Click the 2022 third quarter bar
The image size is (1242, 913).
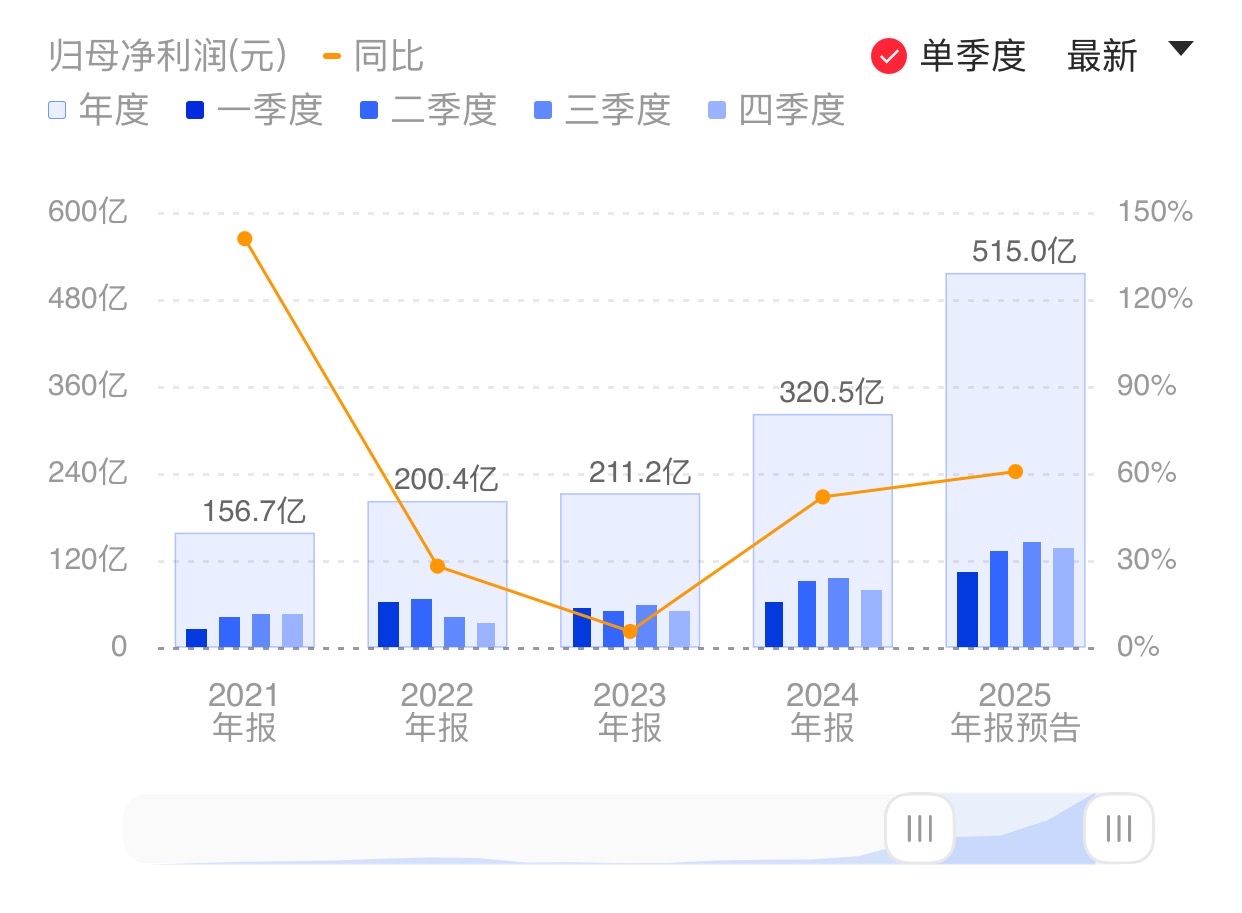[454, 632]
